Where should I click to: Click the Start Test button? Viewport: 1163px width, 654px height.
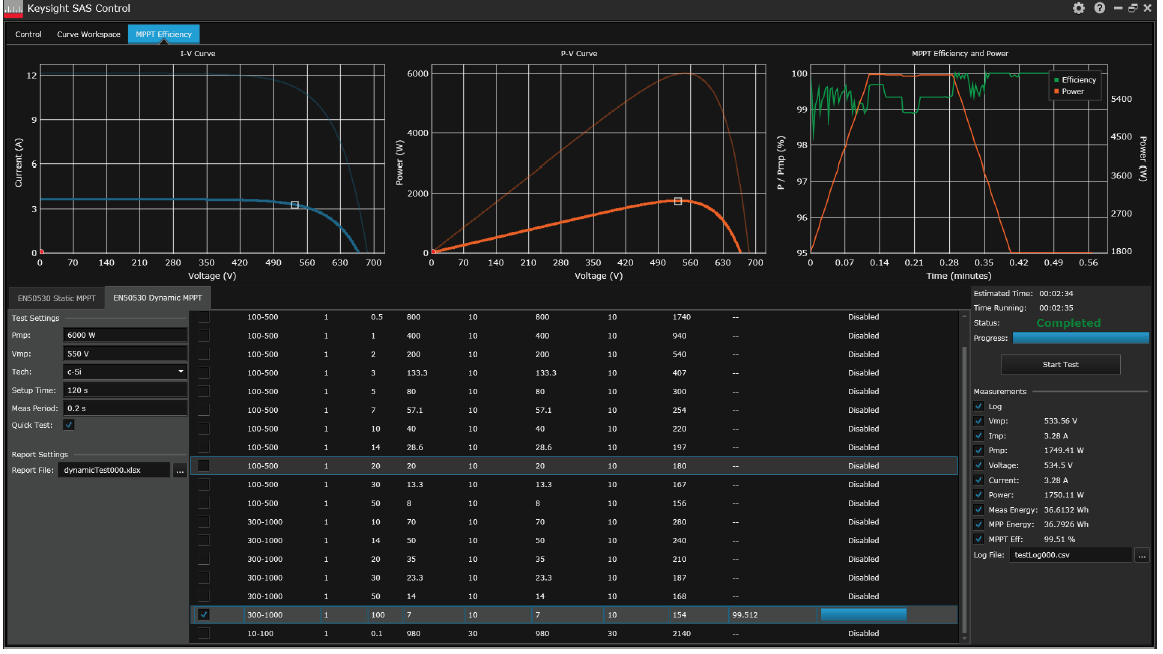[x=1061, y=365]
